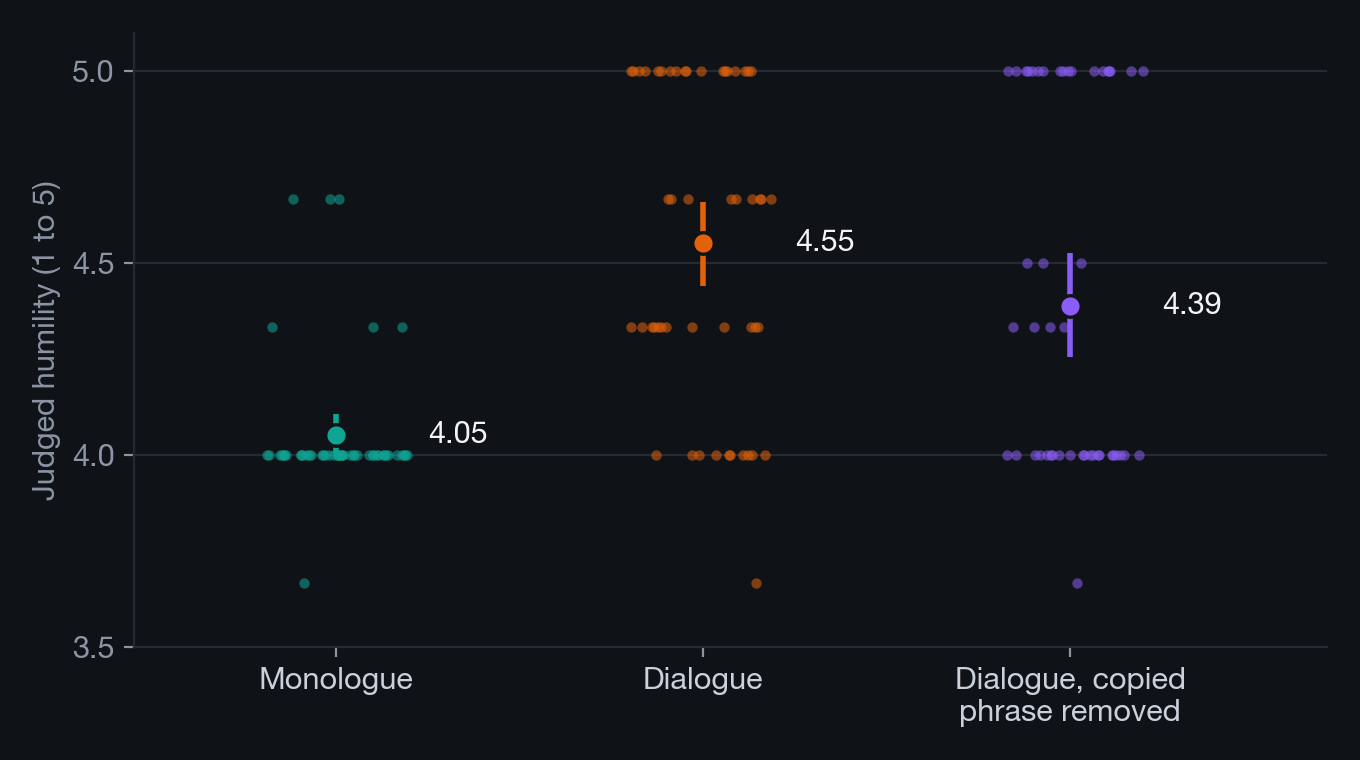Click the lowest orange data point below 4.0

(x=756, y=583)
